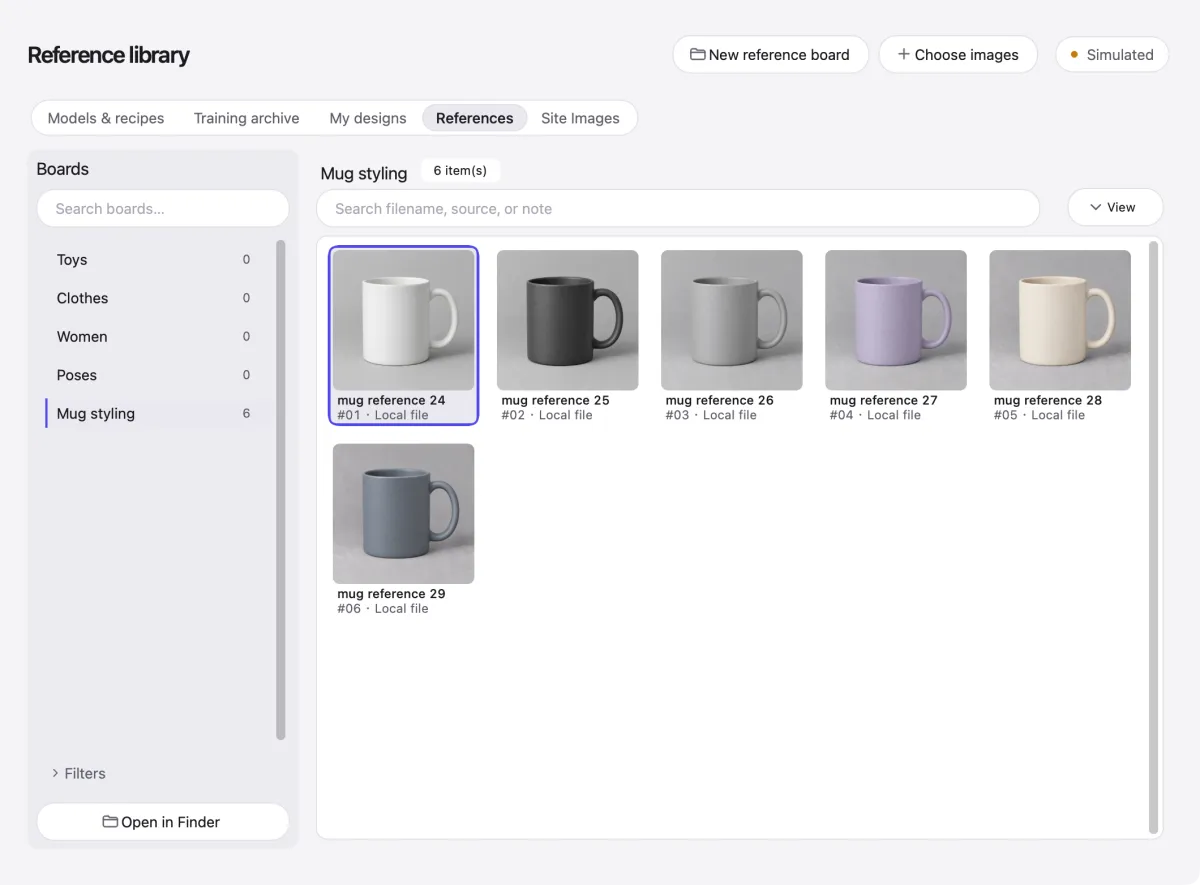Click the Boards panel heading
Screen dimensions: 1200x885
click(62, 169)
